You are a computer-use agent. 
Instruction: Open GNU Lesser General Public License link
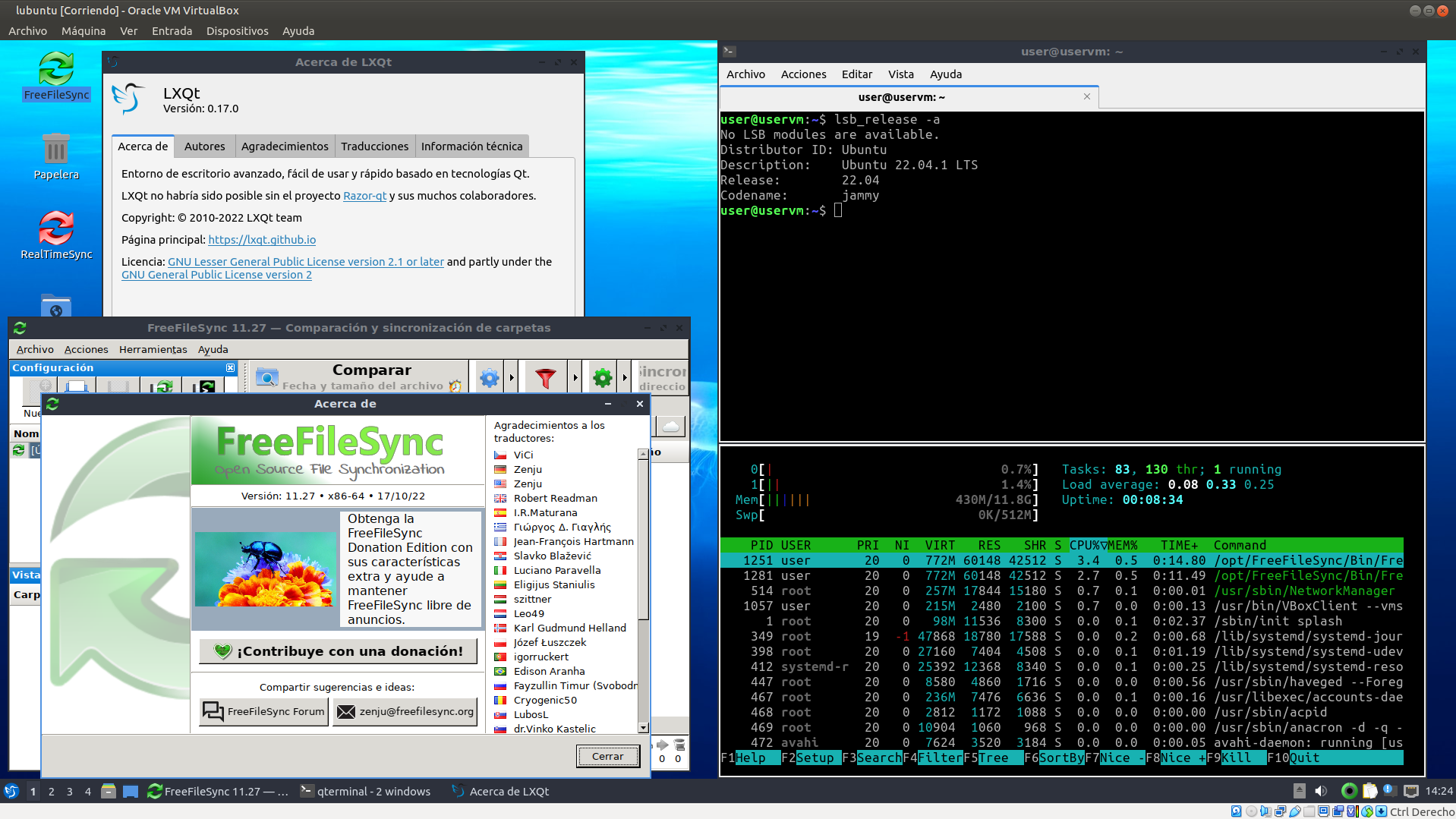click(306, 262)
